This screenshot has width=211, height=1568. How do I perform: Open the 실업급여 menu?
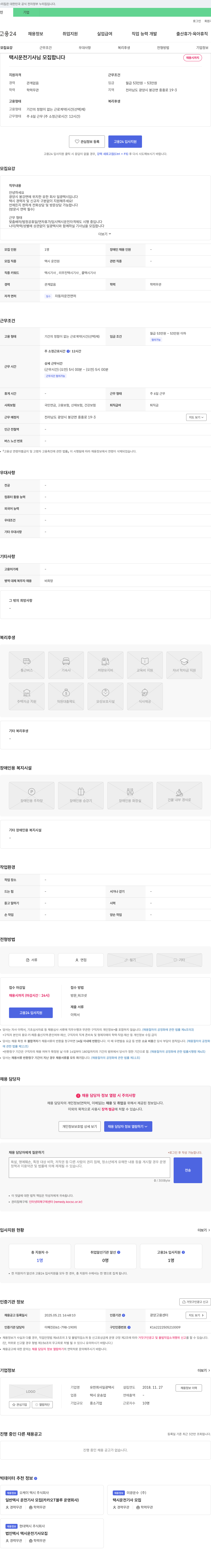[105, 34]
